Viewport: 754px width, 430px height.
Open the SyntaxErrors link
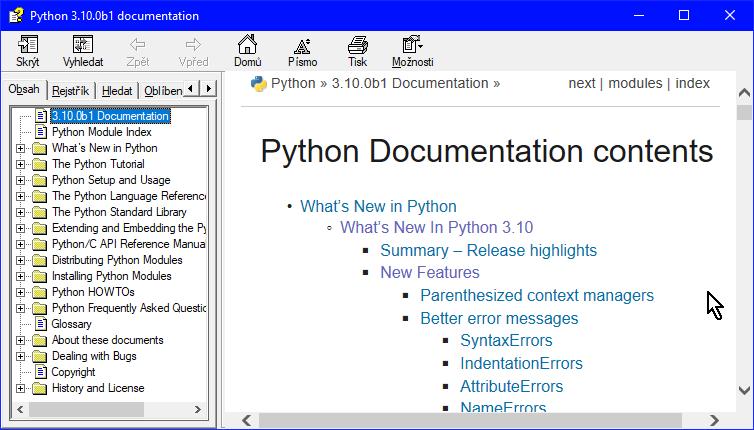pyautogui.click(x=506, y=341)
